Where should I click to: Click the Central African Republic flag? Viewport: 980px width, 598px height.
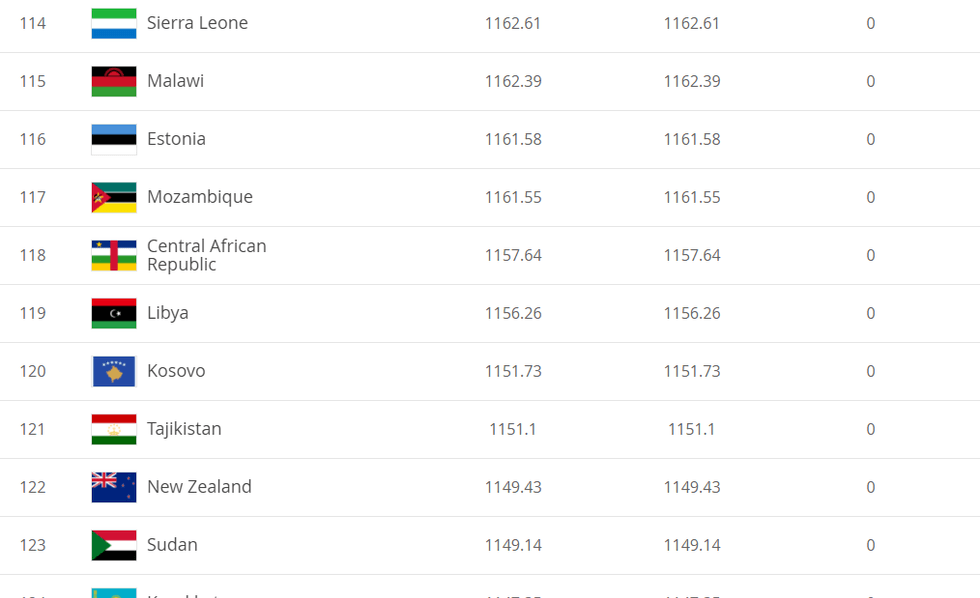pyautogui.click(x=114, y=255)
